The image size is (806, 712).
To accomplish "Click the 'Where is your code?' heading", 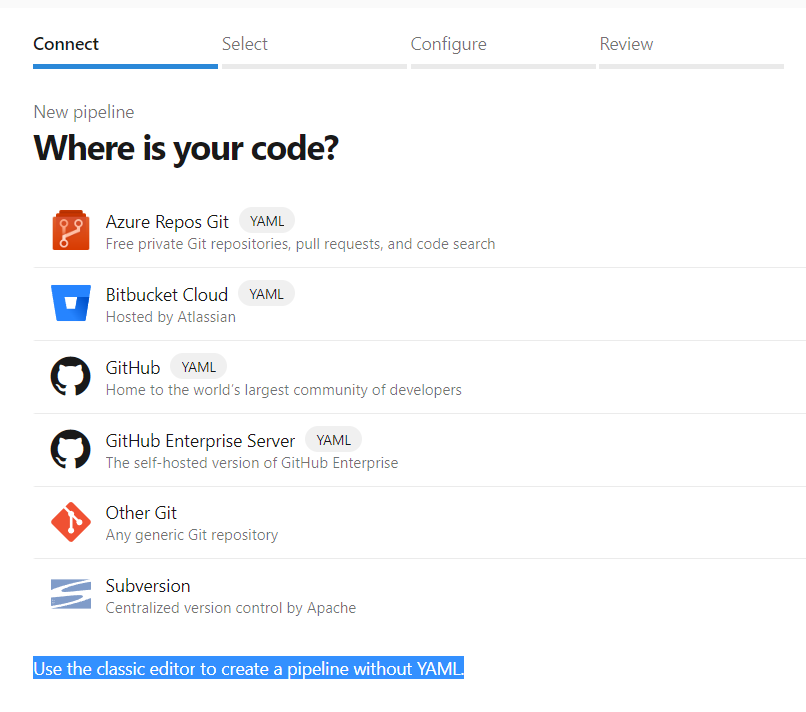I will [x=186, y=149].
